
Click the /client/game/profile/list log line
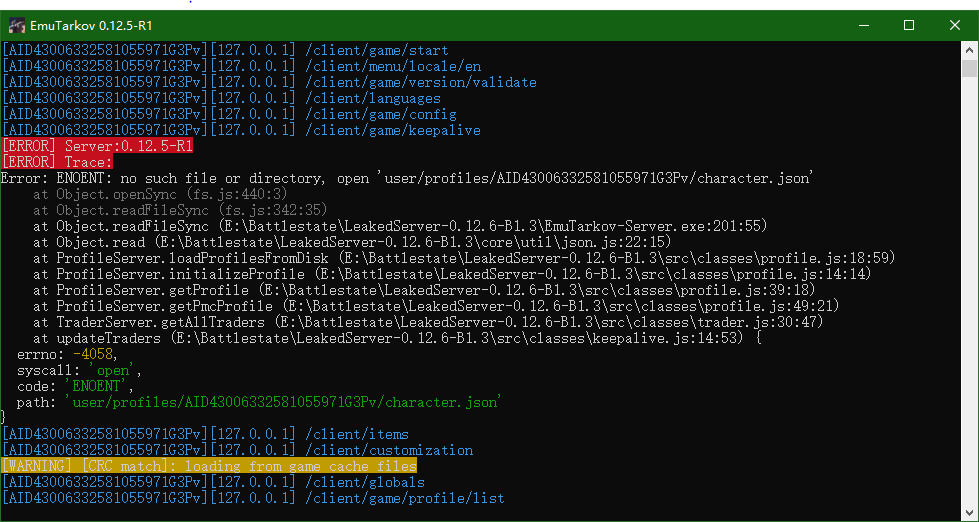pos(253,498)
